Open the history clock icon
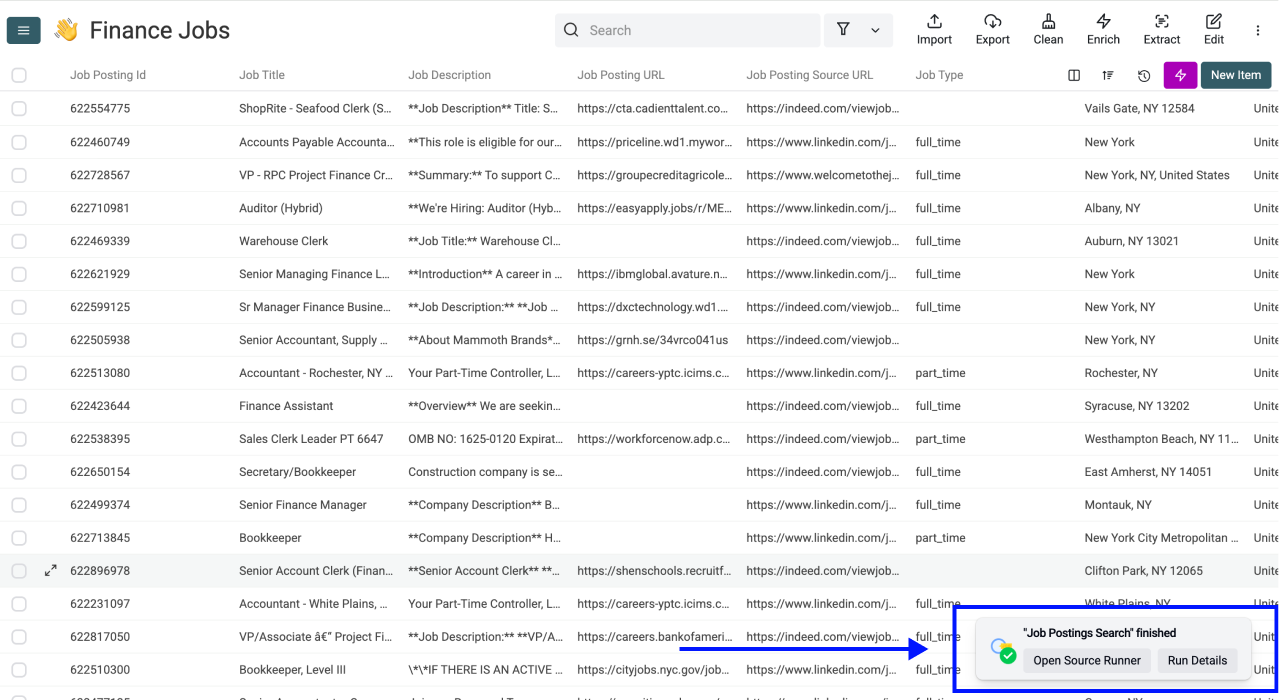The height and width of the screenshot is (700, 1279). pos(1144,75)
